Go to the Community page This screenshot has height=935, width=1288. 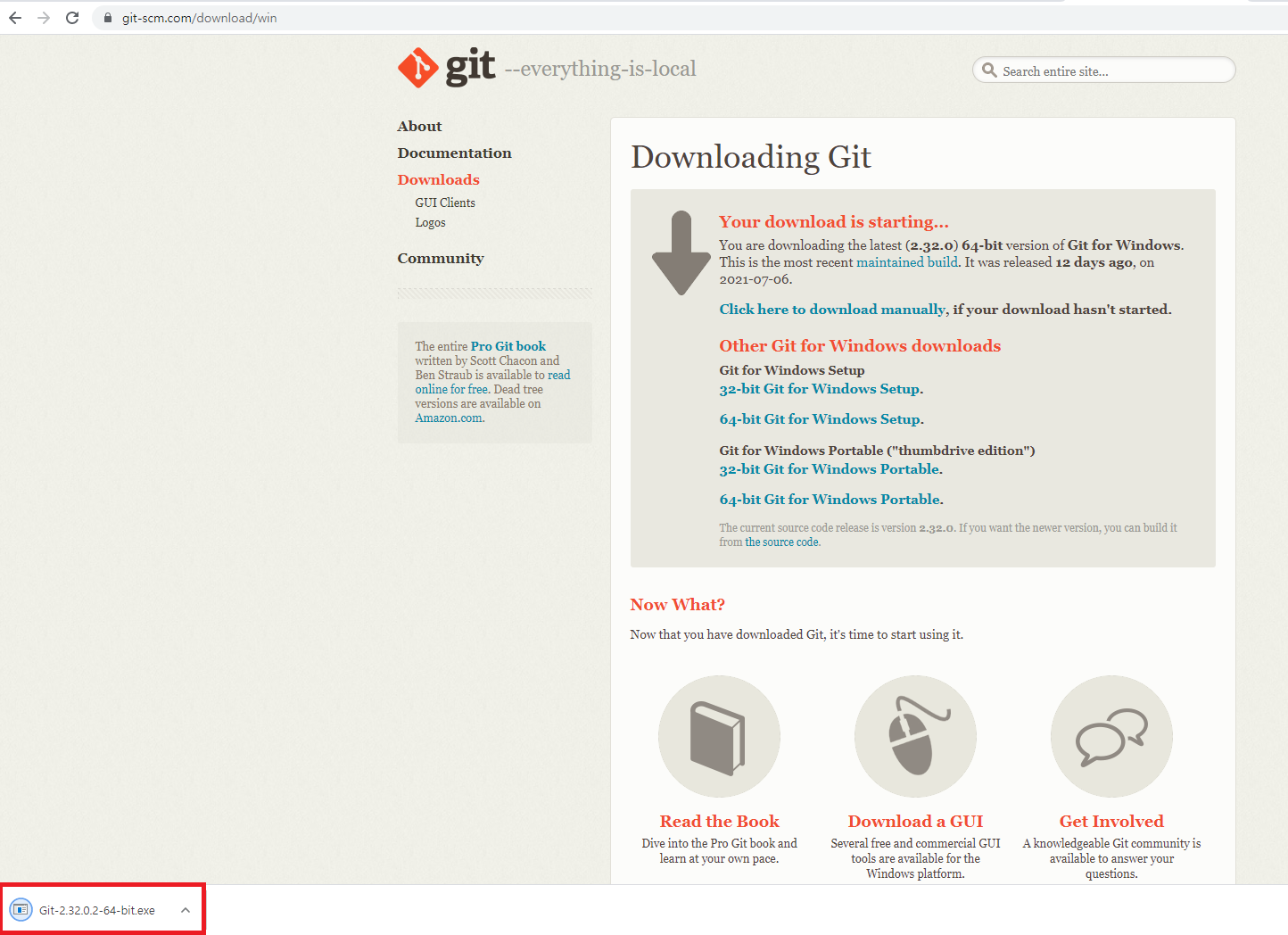441,259
